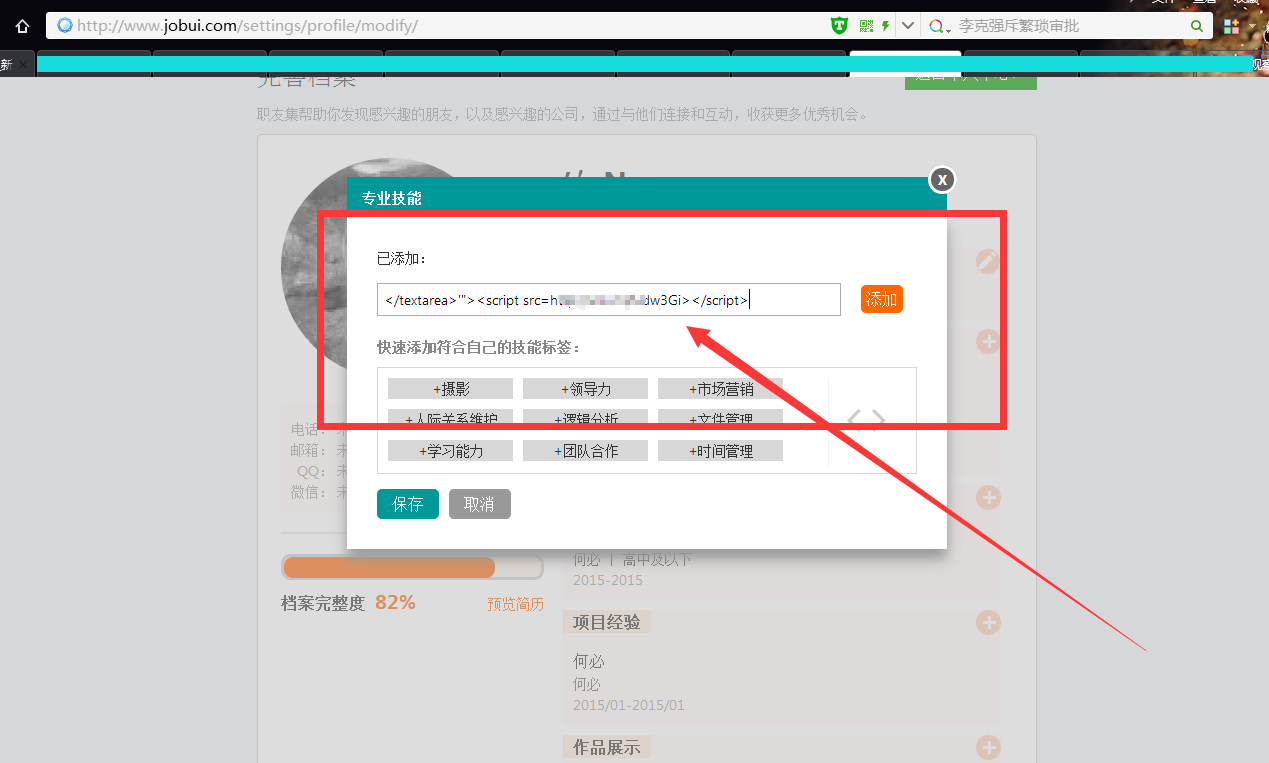The height and width of the screenshot is (763, 1269).
Task: Click the green lightning speed-mode icon
Action: coord(886,26)
